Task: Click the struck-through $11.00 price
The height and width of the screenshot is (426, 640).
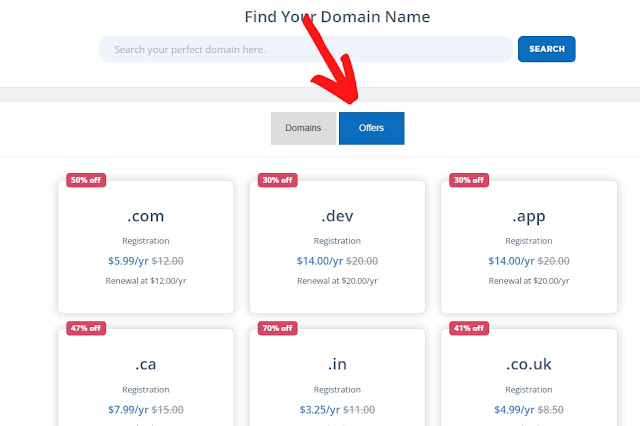Action: [359, 410]
